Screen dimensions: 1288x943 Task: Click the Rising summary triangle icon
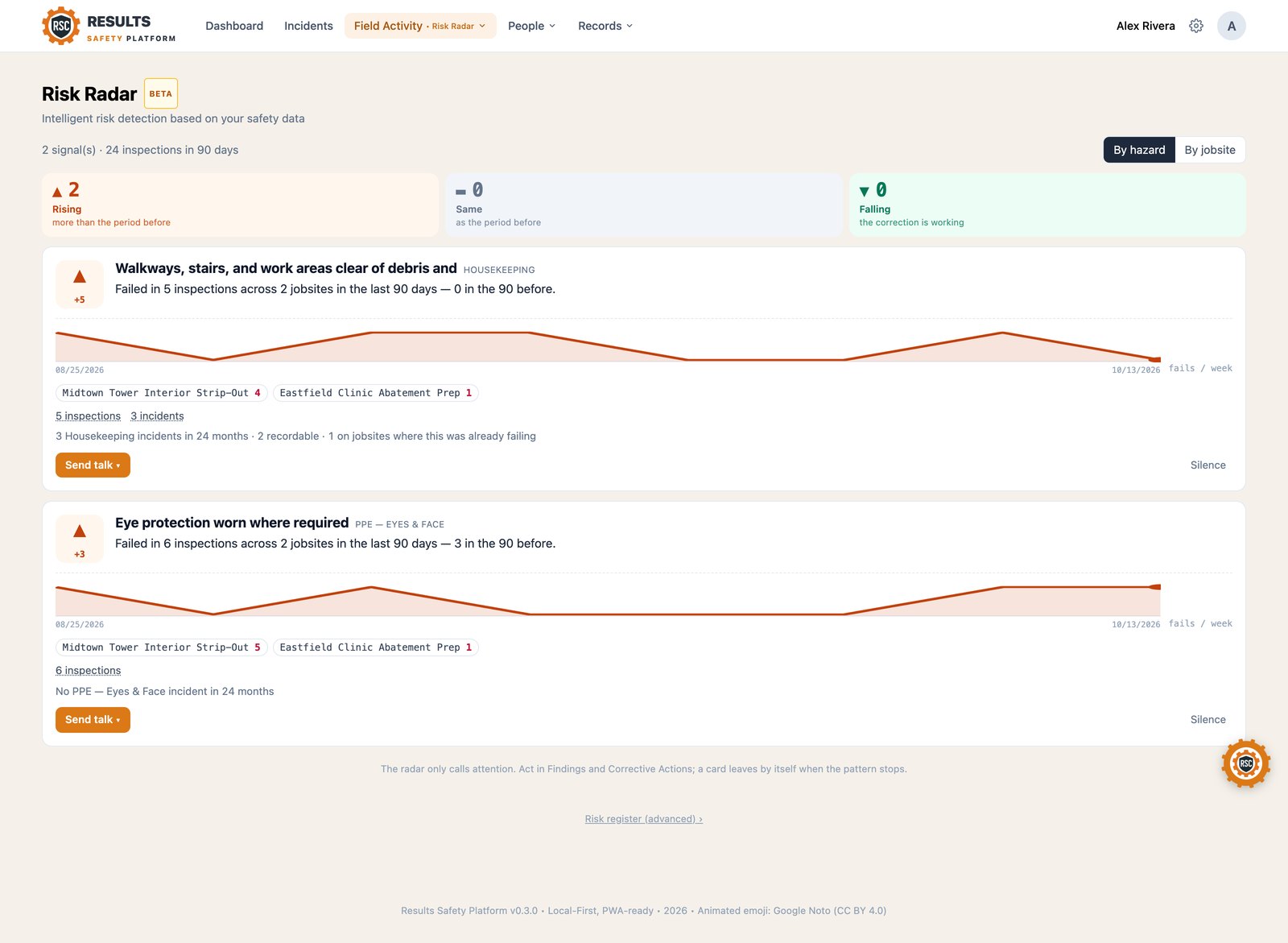tap(57, 192)
